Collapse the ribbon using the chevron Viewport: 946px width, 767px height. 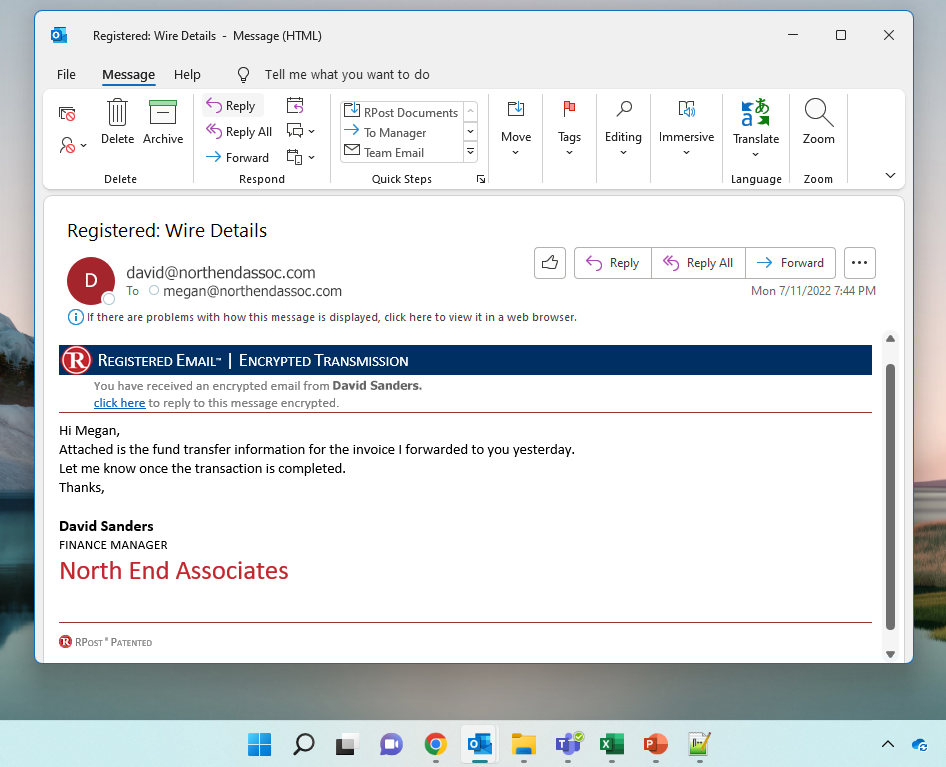click(890, 175)
